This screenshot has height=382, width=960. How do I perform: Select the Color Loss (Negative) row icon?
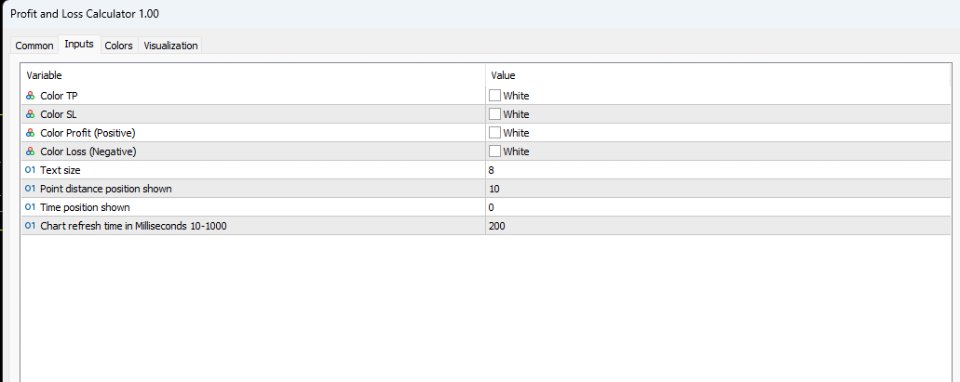tap(30, 151)
